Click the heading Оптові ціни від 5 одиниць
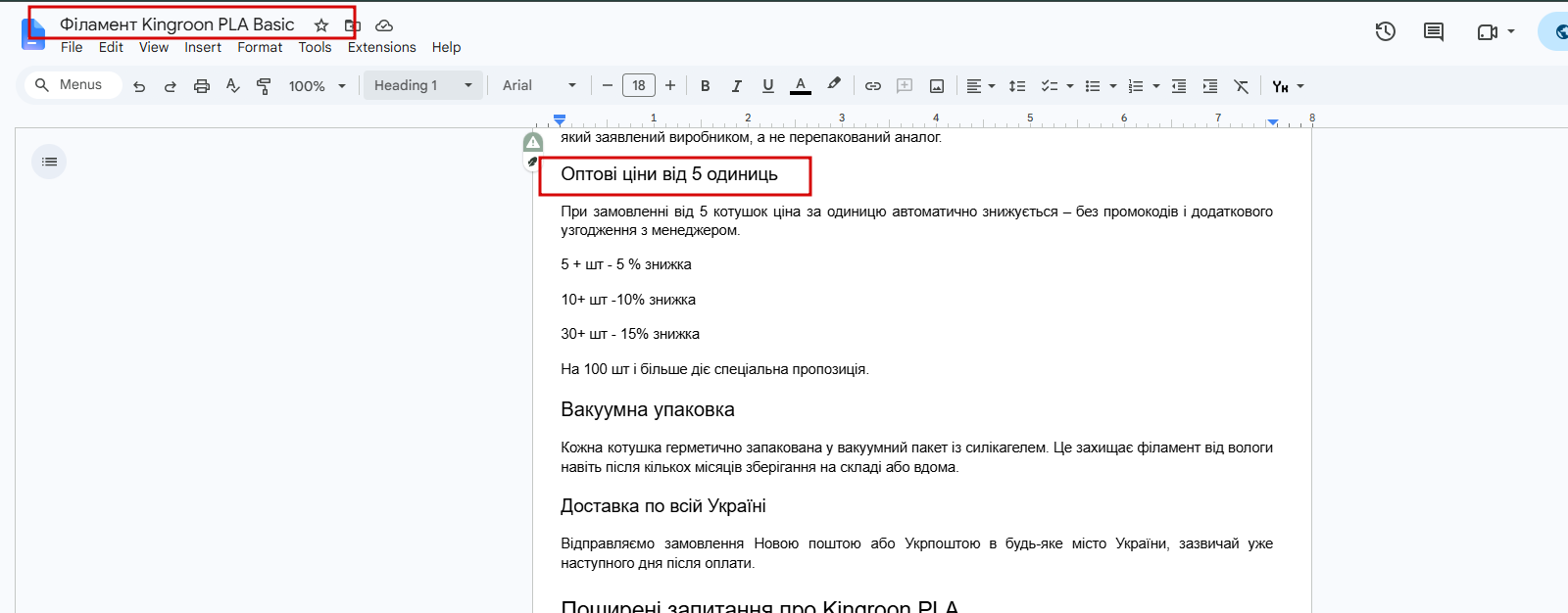 pos(669,174)
